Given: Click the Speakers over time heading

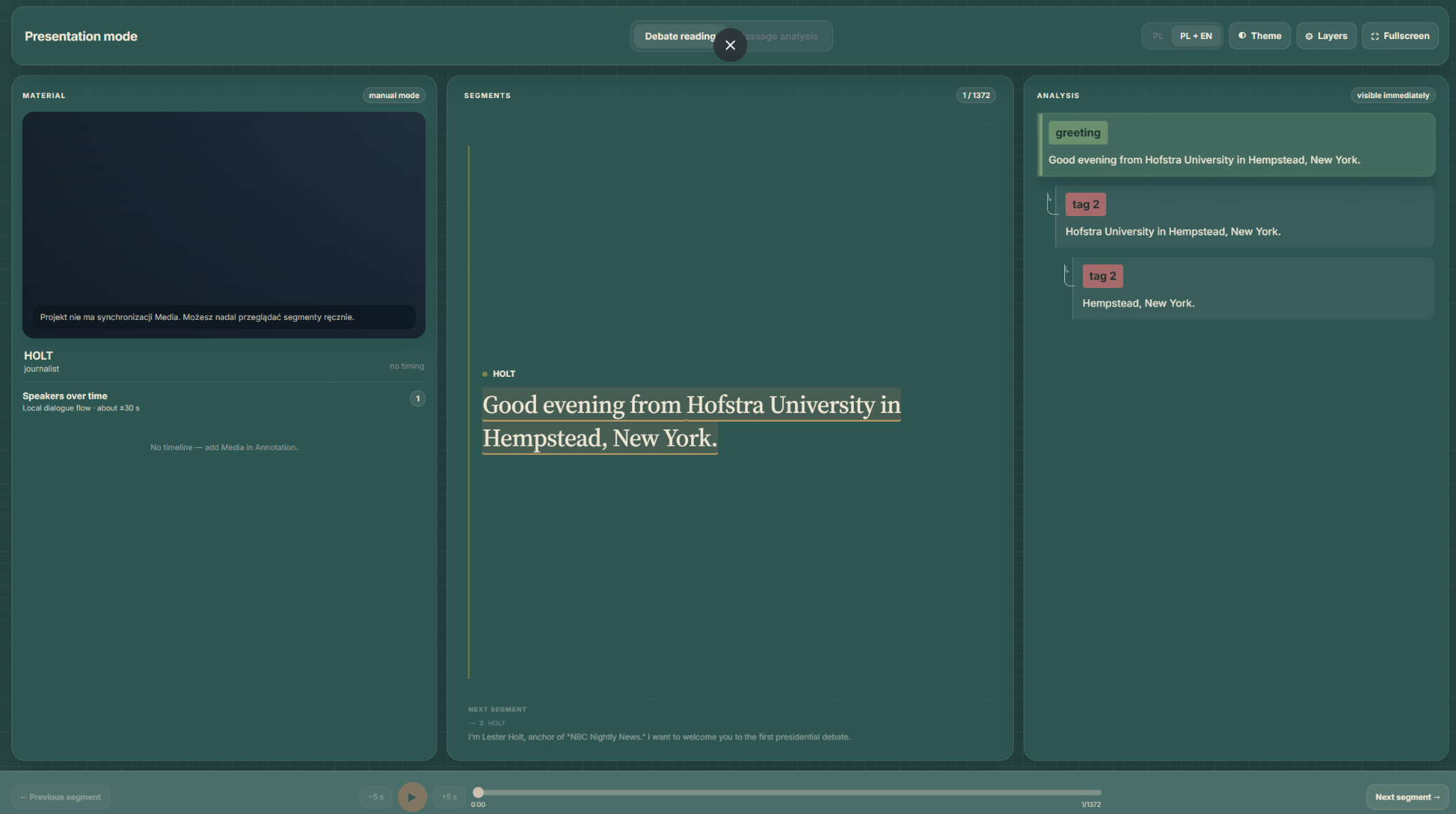Looking at the screenshot, I should coord(65,396).
